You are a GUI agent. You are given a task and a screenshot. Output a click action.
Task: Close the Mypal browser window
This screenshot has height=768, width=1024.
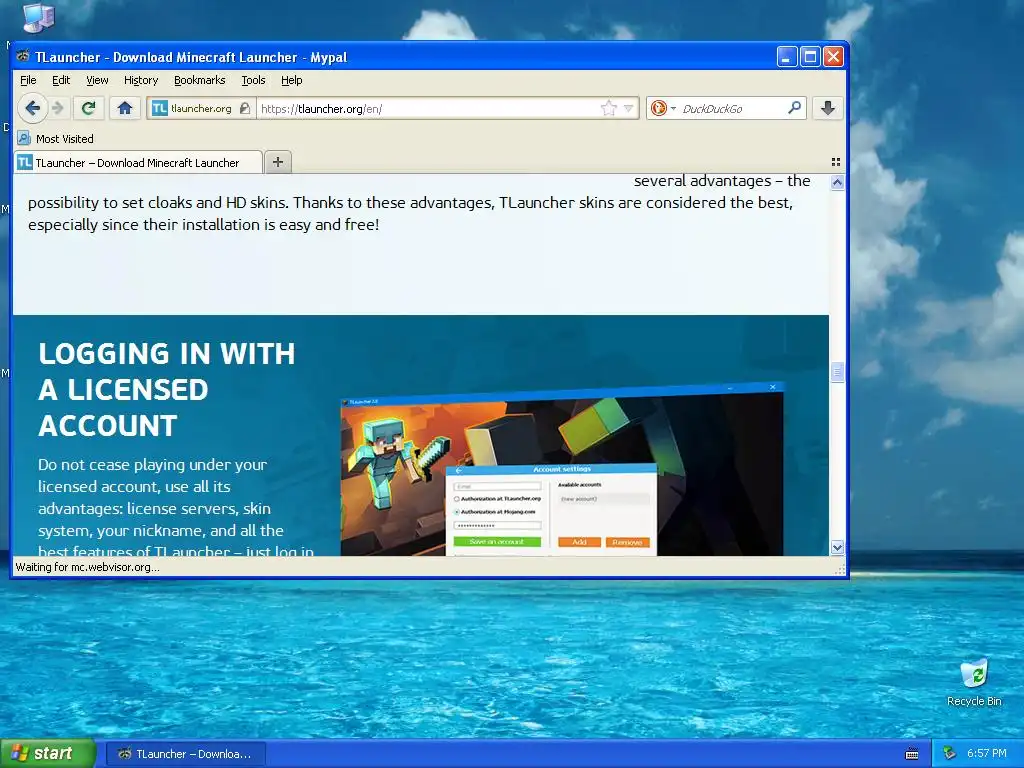[833, 57]
